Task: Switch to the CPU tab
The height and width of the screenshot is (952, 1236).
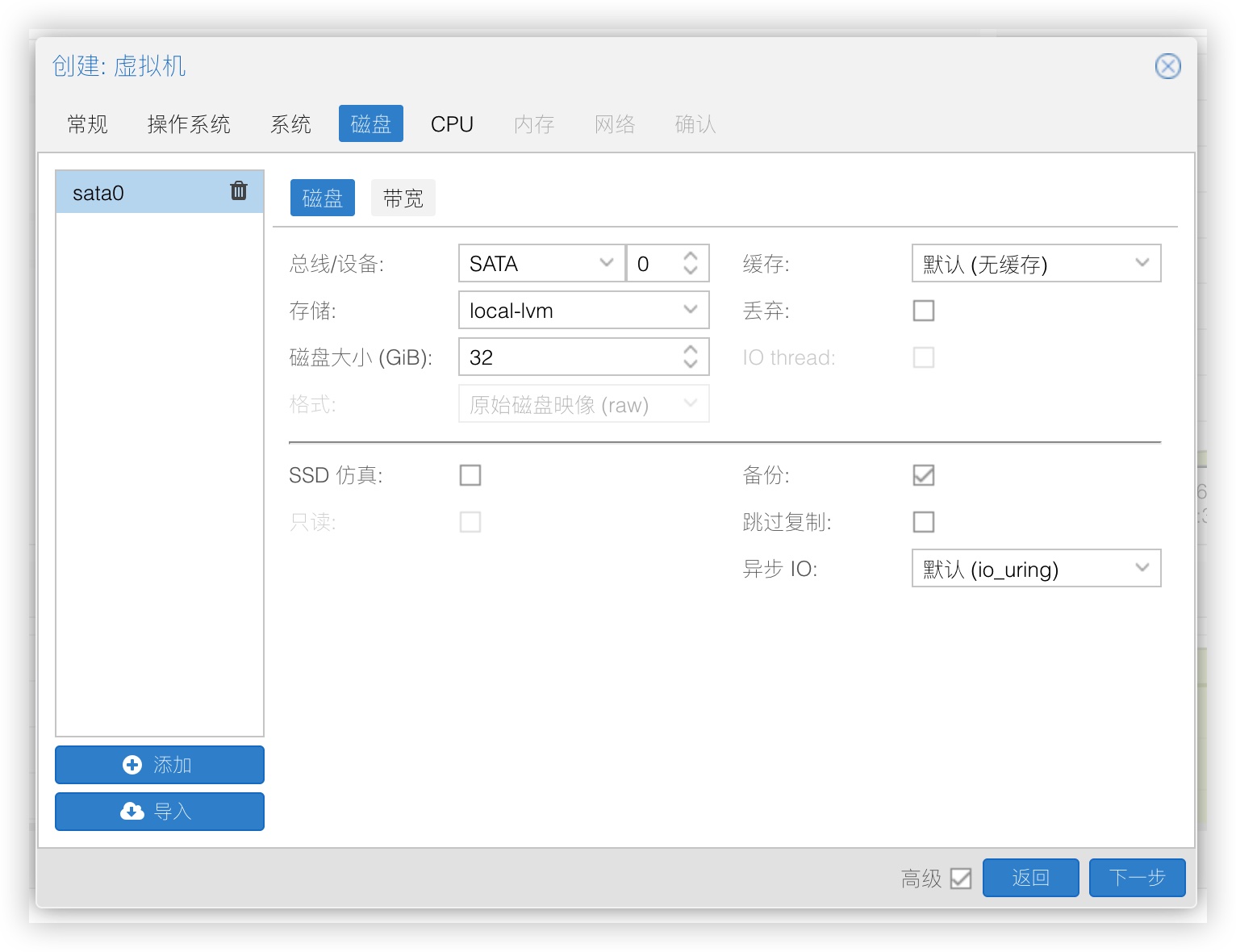Action: click(x=452, y=124)
